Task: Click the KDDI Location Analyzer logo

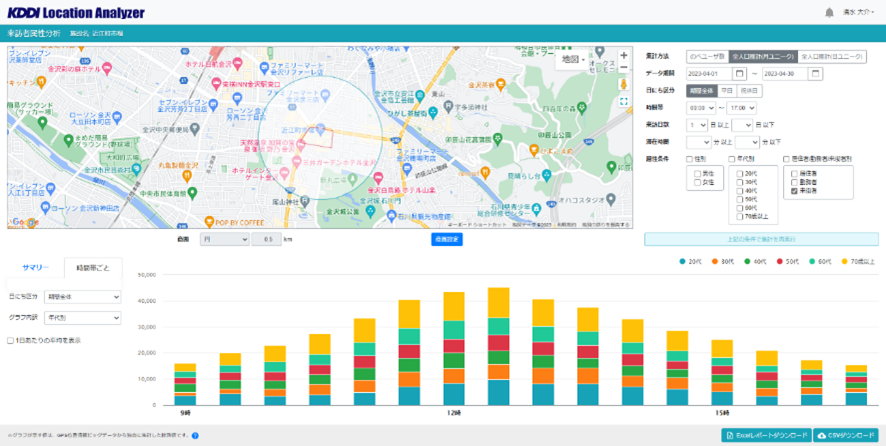Action: pyautogui.click(x=76, y=12)
